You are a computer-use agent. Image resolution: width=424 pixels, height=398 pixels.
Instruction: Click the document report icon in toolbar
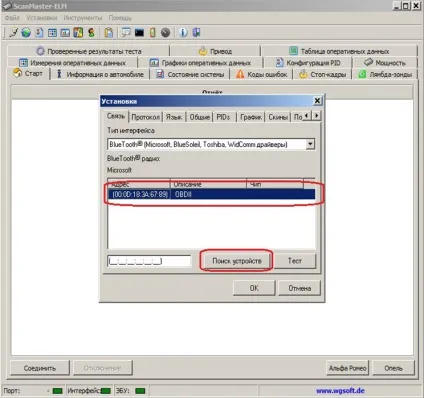(x=39, y=33)
